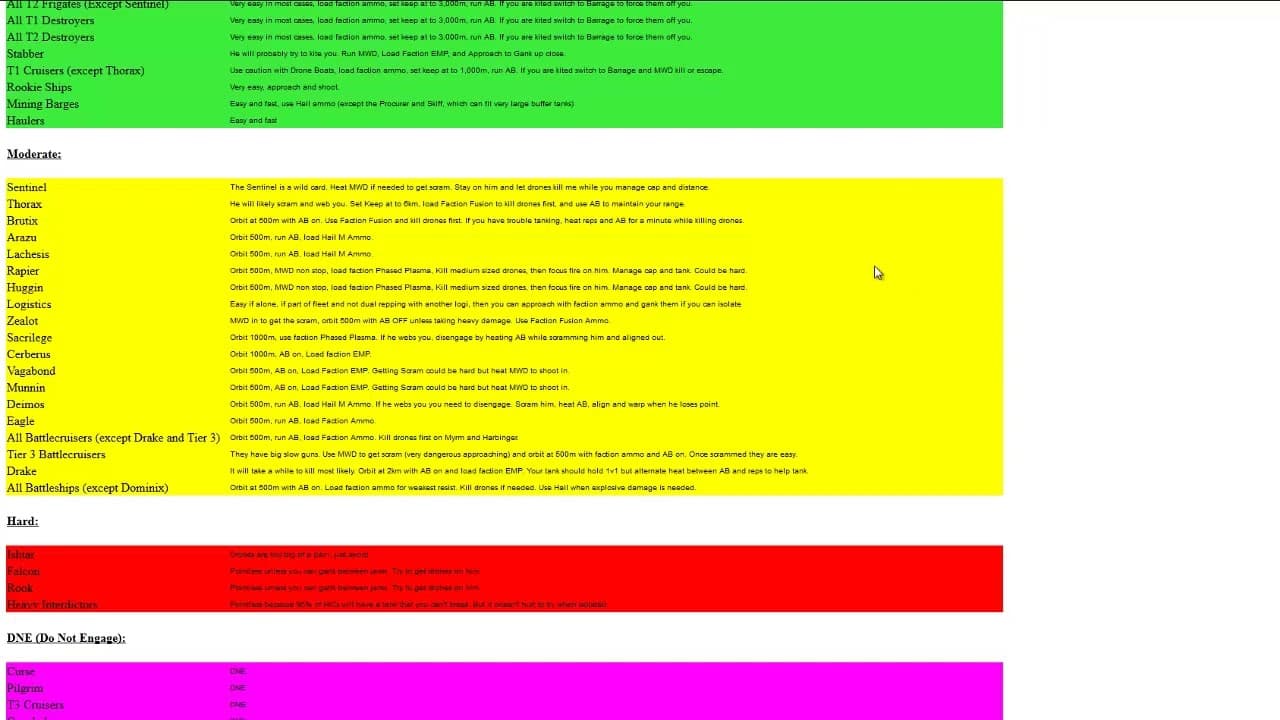Select the 'DNE' note beside Pilgrim
The image size is (1280, 720).
(x=238, y=688)
